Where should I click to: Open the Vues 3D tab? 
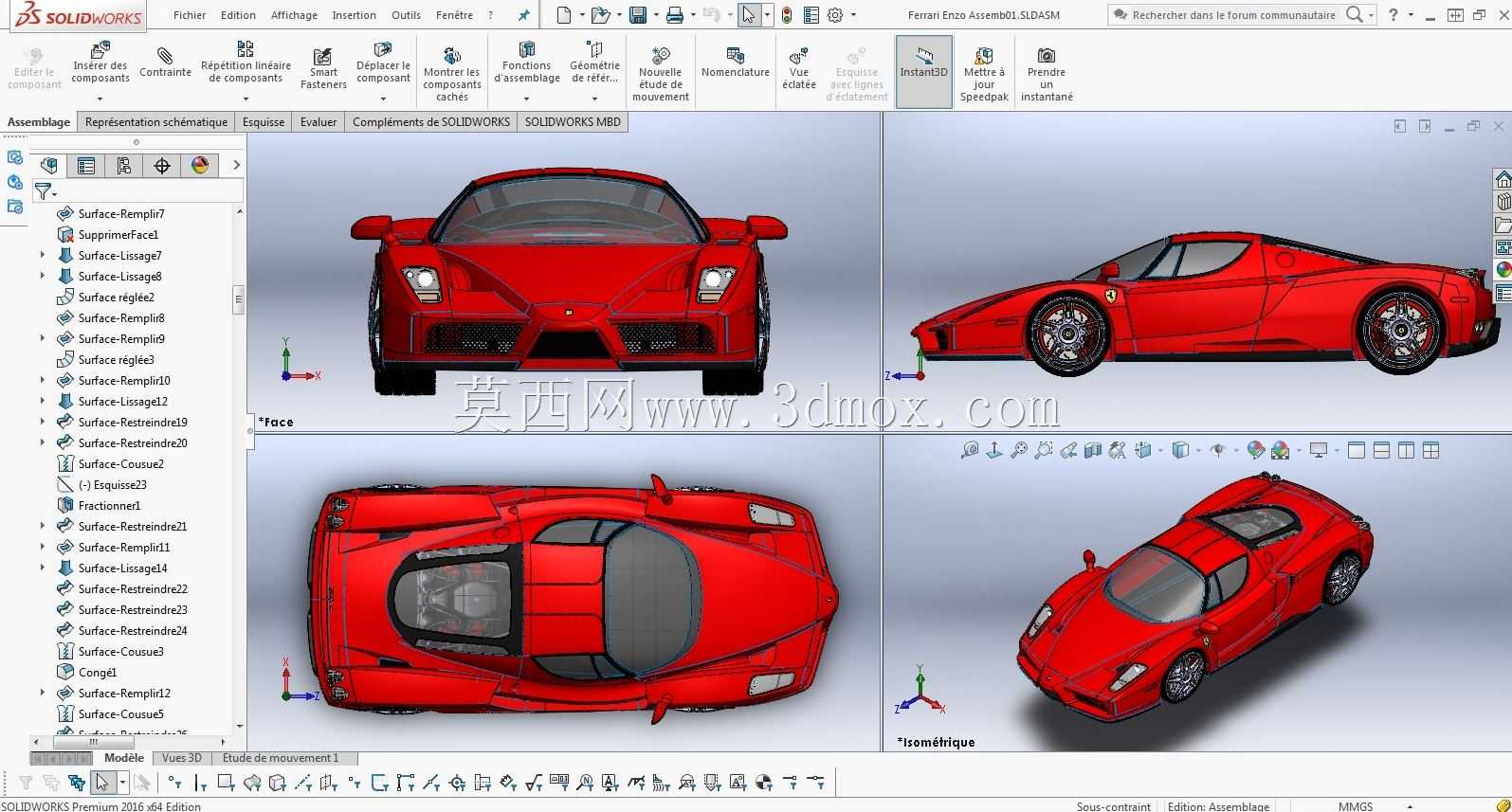pos(181,758)
